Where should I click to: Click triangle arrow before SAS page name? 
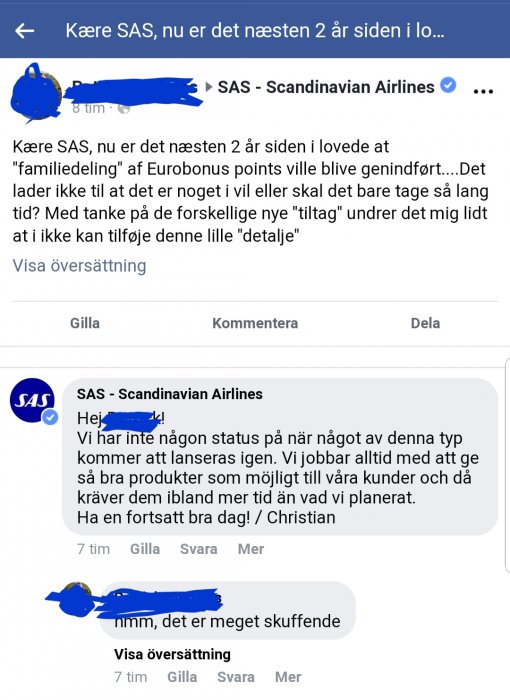coord(209,87)
